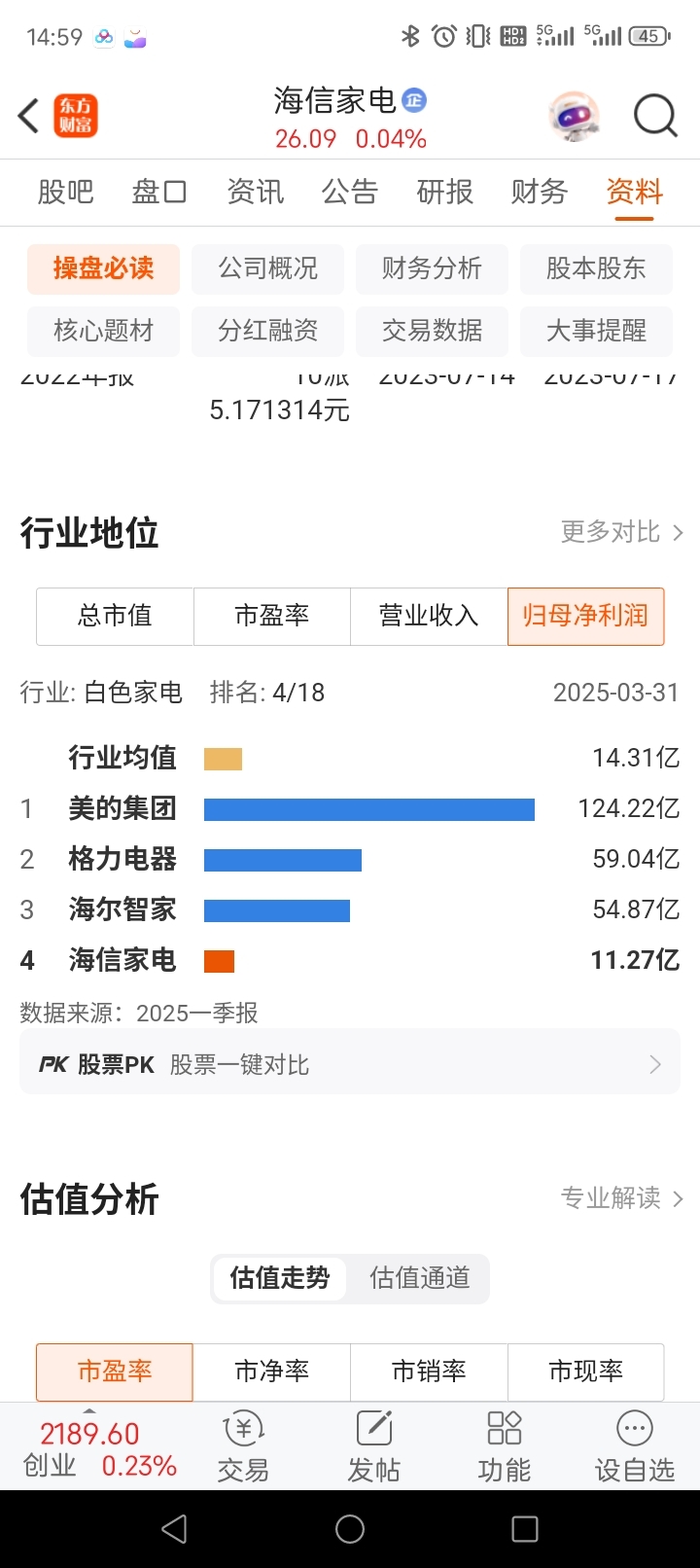The height and width of the screenshot is (1568, 700).
Task: Tap the back arrow icon
Action: coord(28,116)
